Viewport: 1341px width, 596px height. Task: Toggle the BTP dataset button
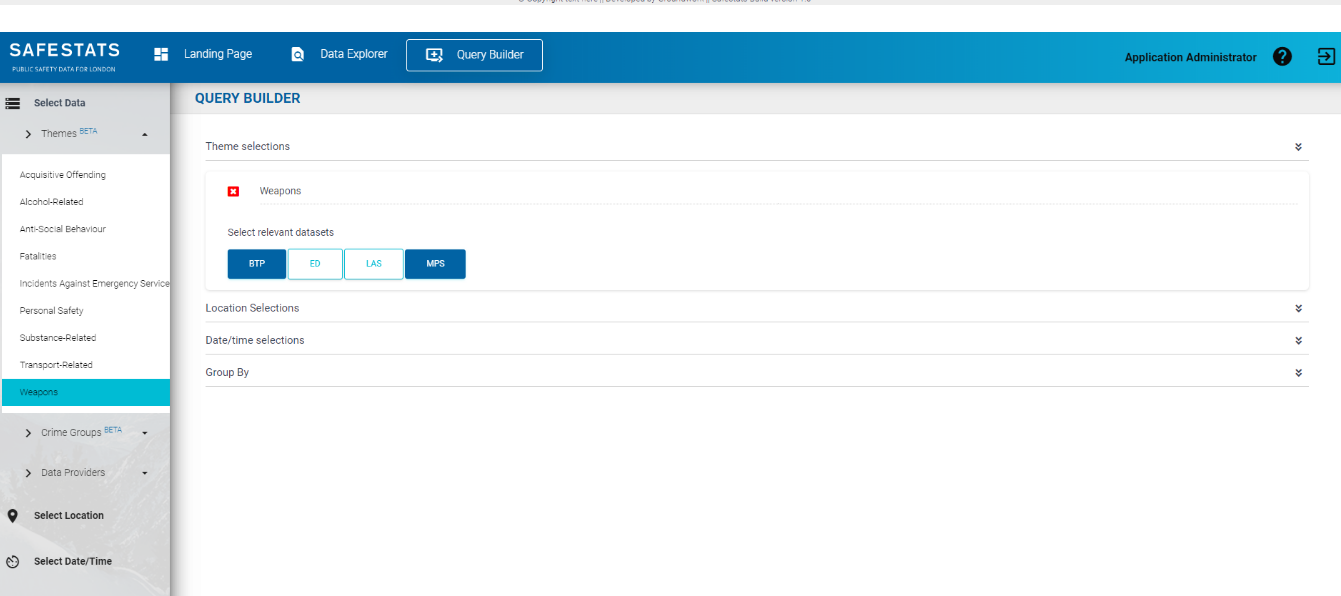coord(257,264)
